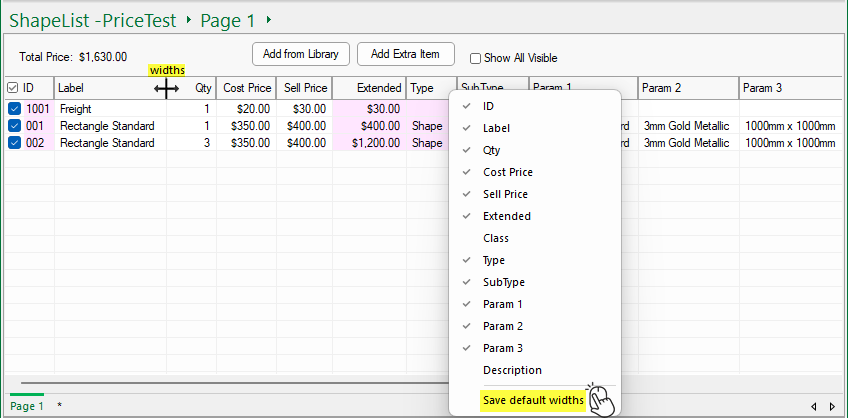This screenshot has height=418, width=848.
Task: Click the Sell Price column header
Action: [305, 88]
